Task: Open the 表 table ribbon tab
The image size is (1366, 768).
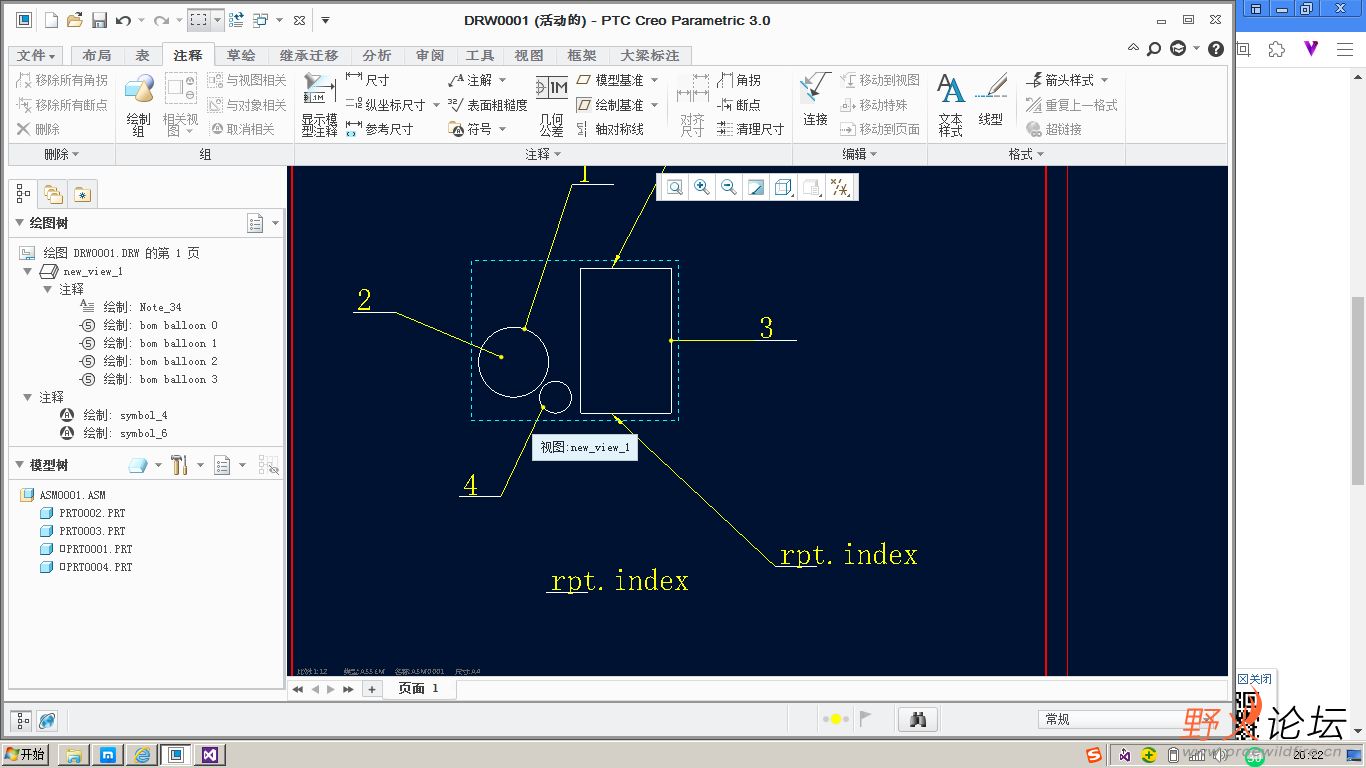Action: (143, 56)
